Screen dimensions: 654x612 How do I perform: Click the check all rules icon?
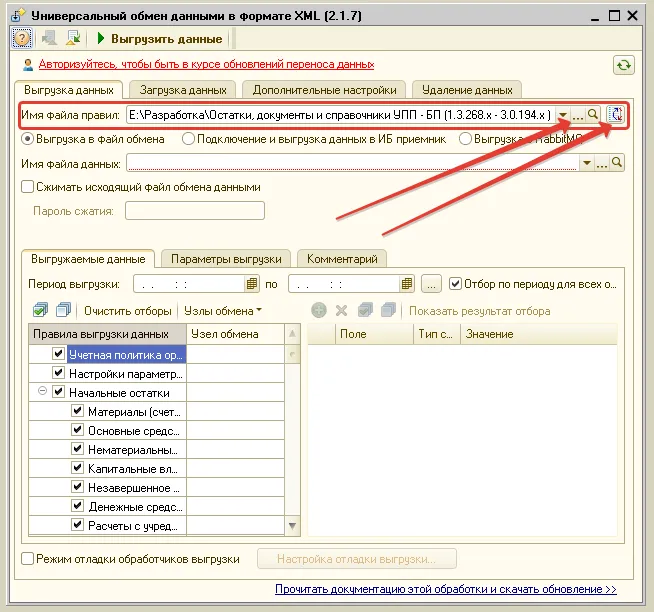click(x=40, y=311)
